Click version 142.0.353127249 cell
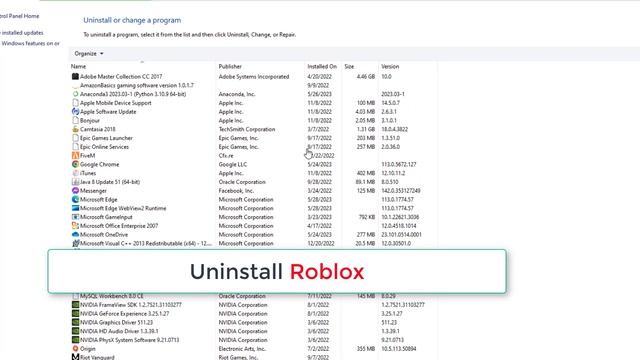The height and width of the screenshot is (360, 640). (401, 191)
